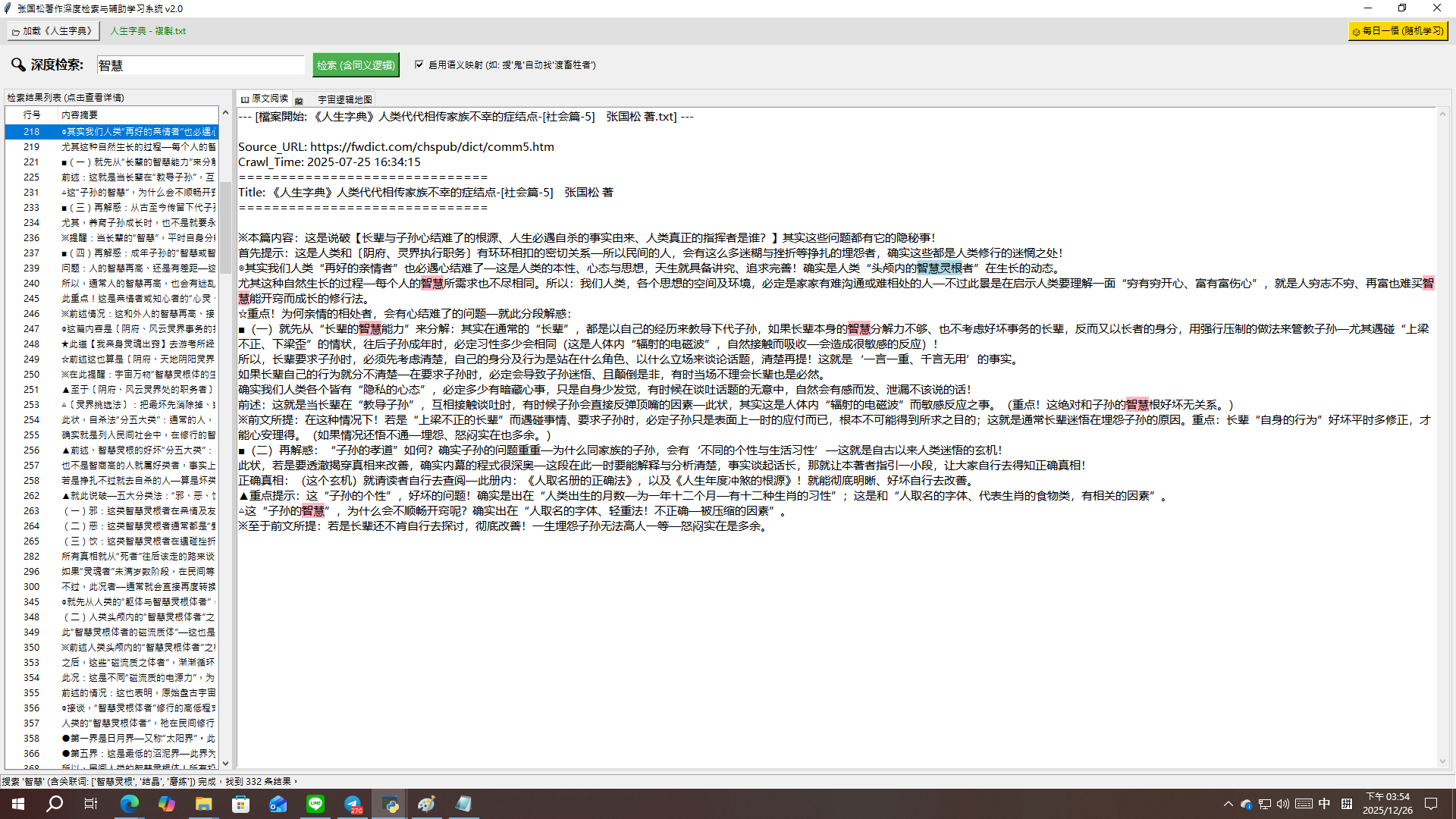The width and height of the screenshot is (1456, 819).
Task: Click the 加載《人生字典》 load button
Action: tap(52, 31)
